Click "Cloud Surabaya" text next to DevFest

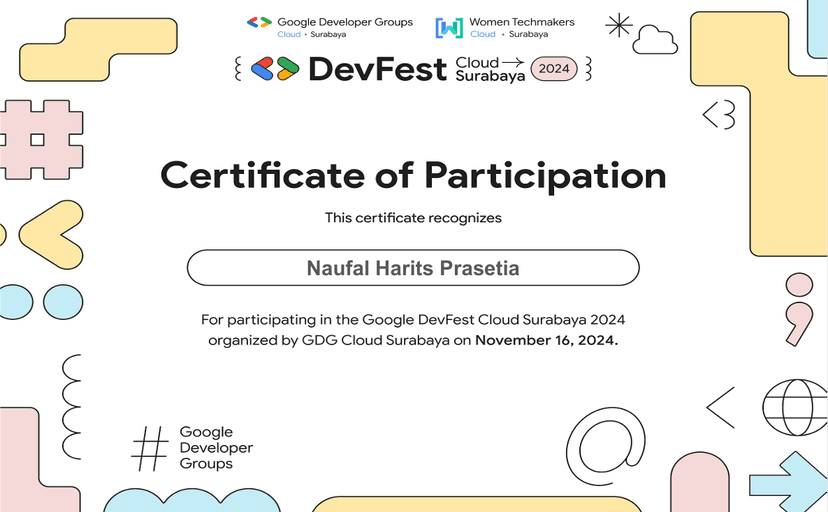point(490,69)
